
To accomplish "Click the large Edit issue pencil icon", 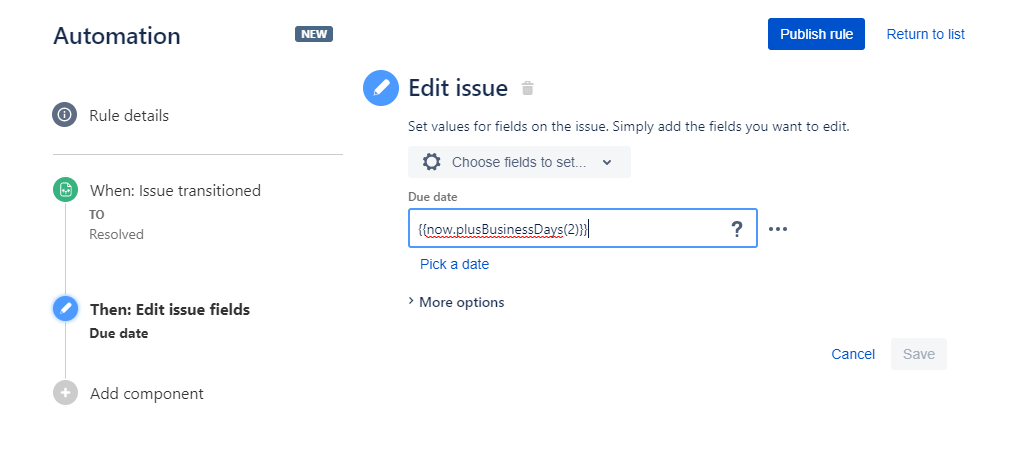I will [381, 88].
